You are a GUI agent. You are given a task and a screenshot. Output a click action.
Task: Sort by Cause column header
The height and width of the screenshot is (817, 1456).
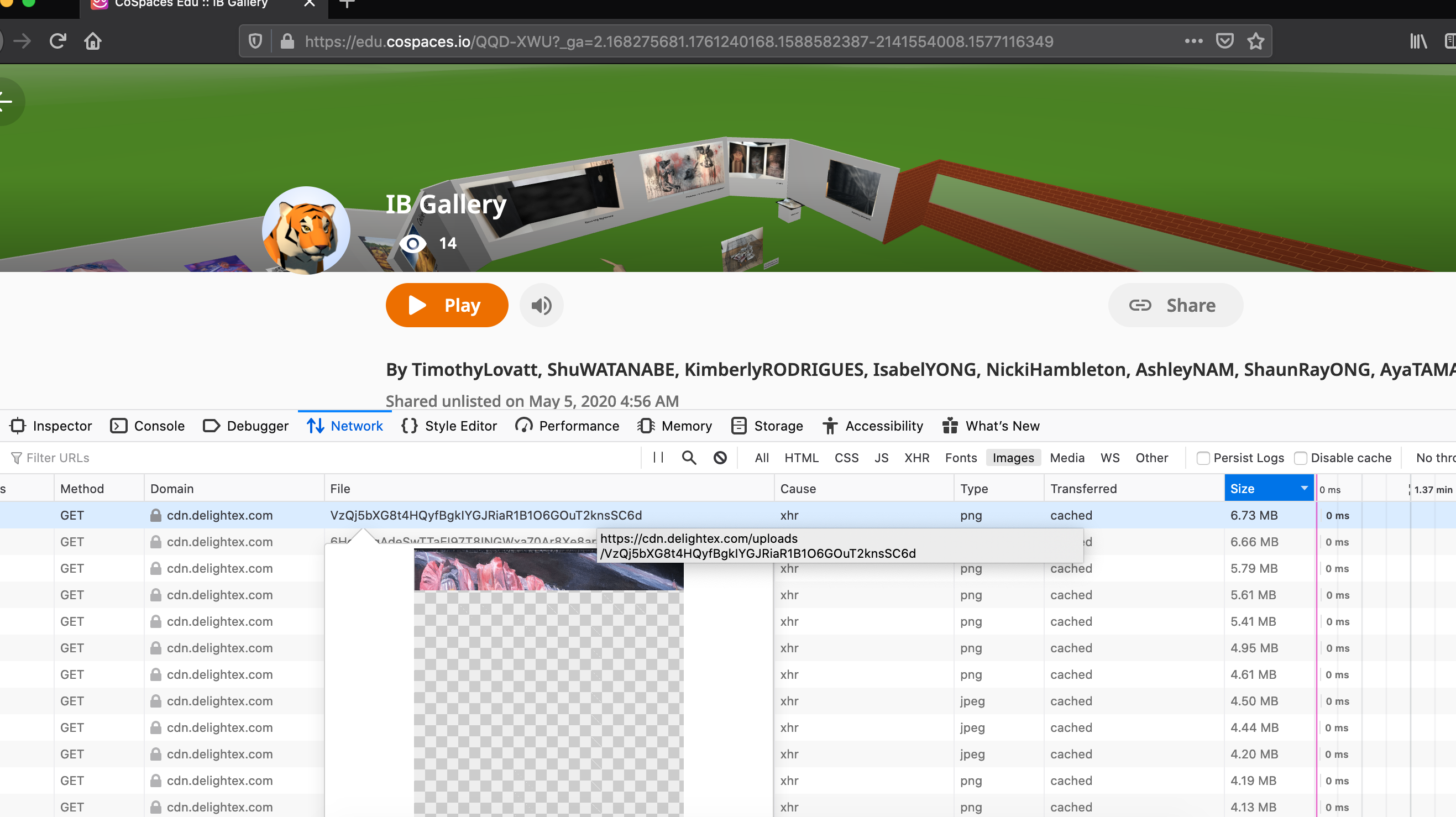tap(863, 489)
